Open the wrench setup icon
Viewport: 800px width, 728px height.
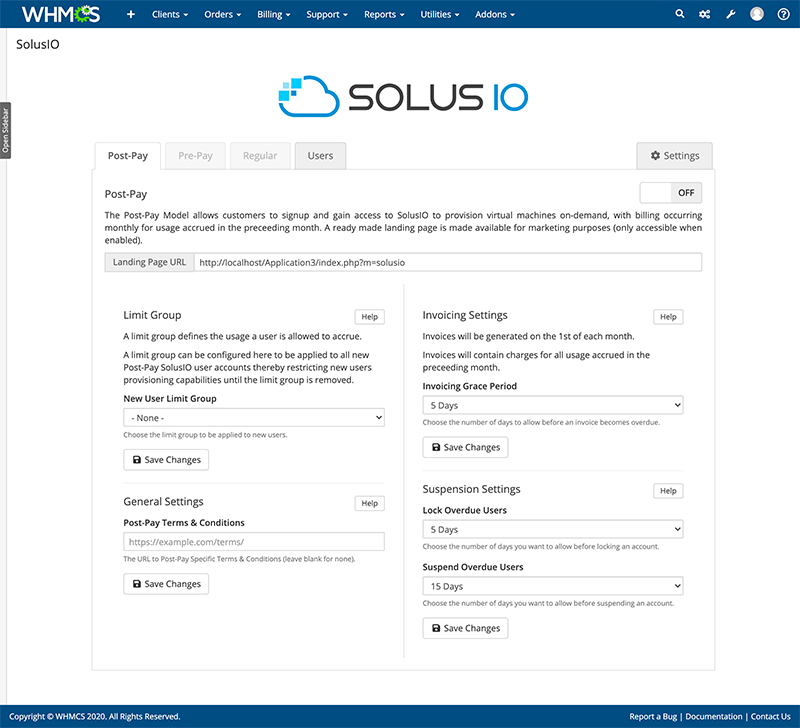click(731, 15)
